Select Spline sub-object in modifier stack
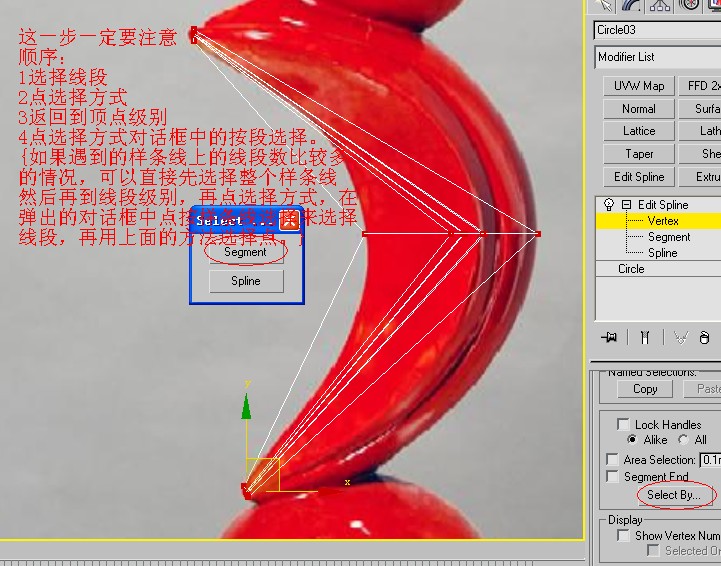The height and width of the screenshot is (566, 721). pyautogui.click(x=663, y=253)
